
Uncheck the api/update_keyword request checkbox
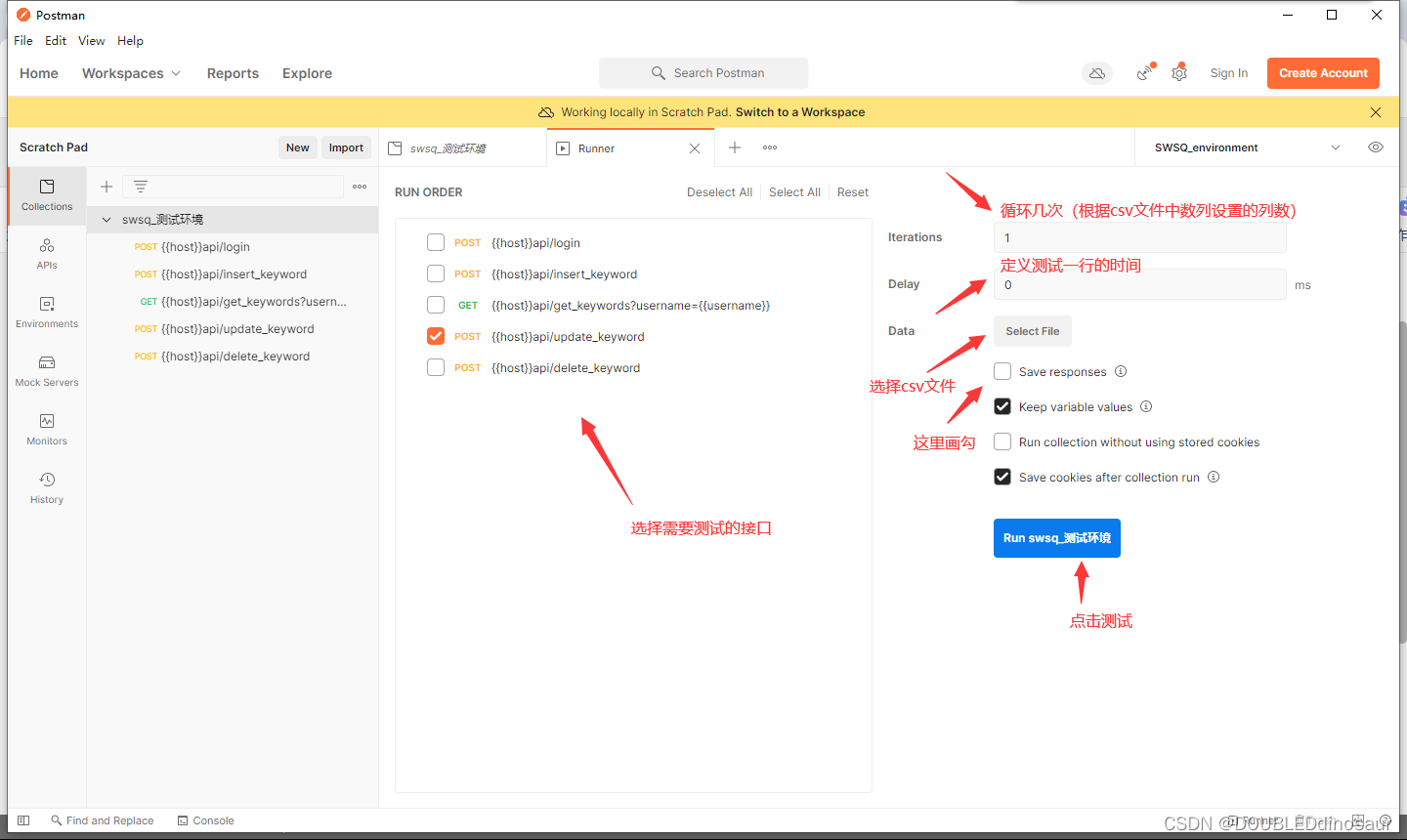[x=436, y=336]
